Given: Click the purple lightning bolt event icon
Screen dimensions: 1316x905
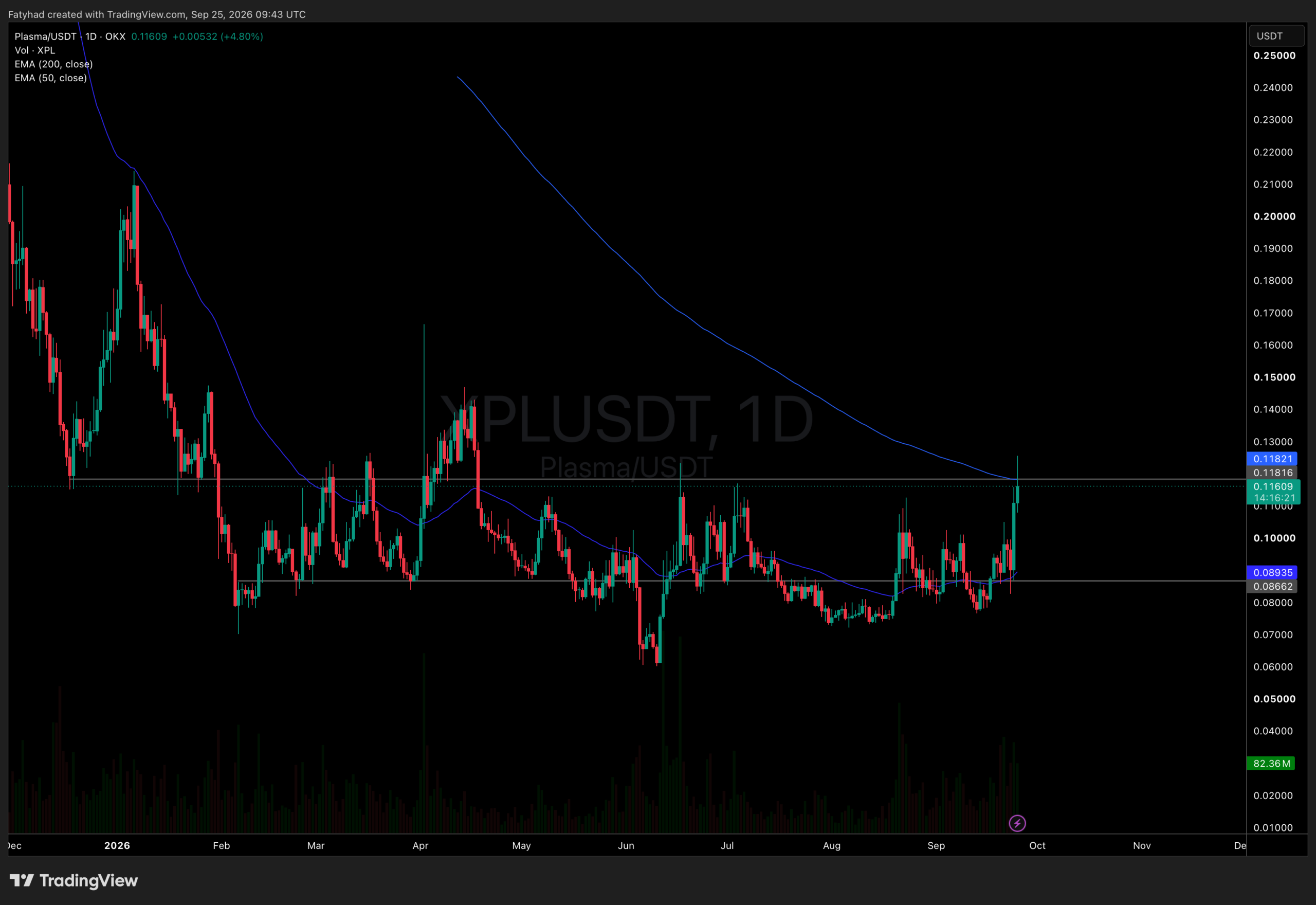Looking at the screenshot, I should [1017, 823].
